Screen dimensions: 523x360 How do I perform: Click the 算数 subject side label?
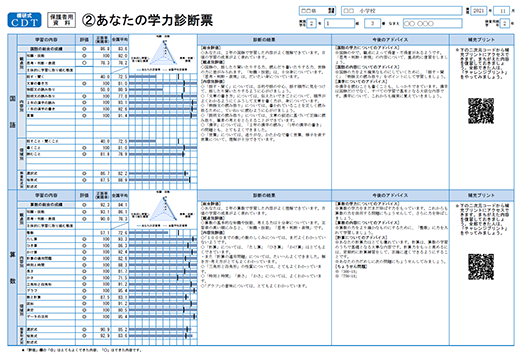pyautogui.click(x=12, y=268)
